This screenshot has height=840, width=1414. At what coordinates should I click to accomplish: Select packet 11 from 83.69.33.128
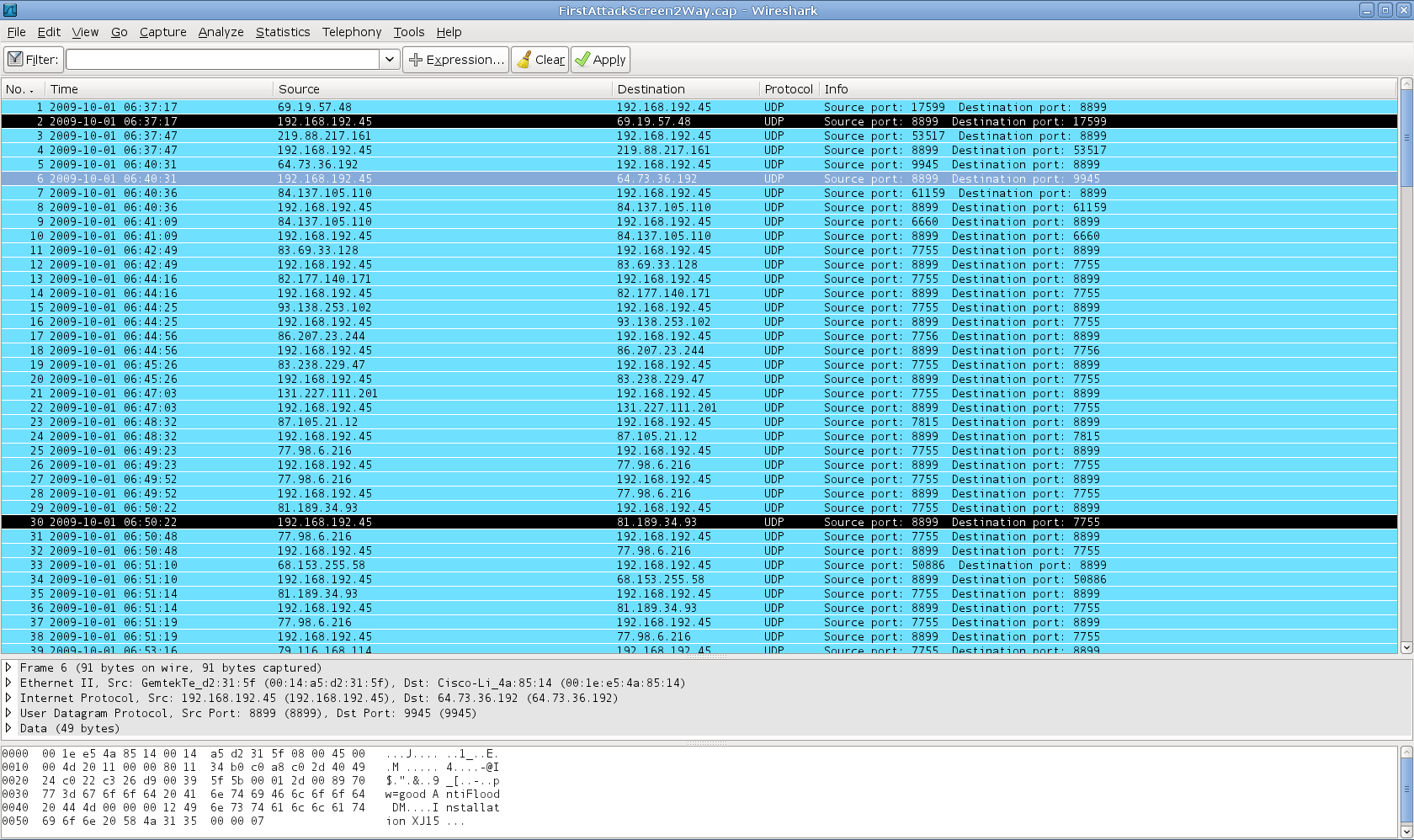coord(699,250)
